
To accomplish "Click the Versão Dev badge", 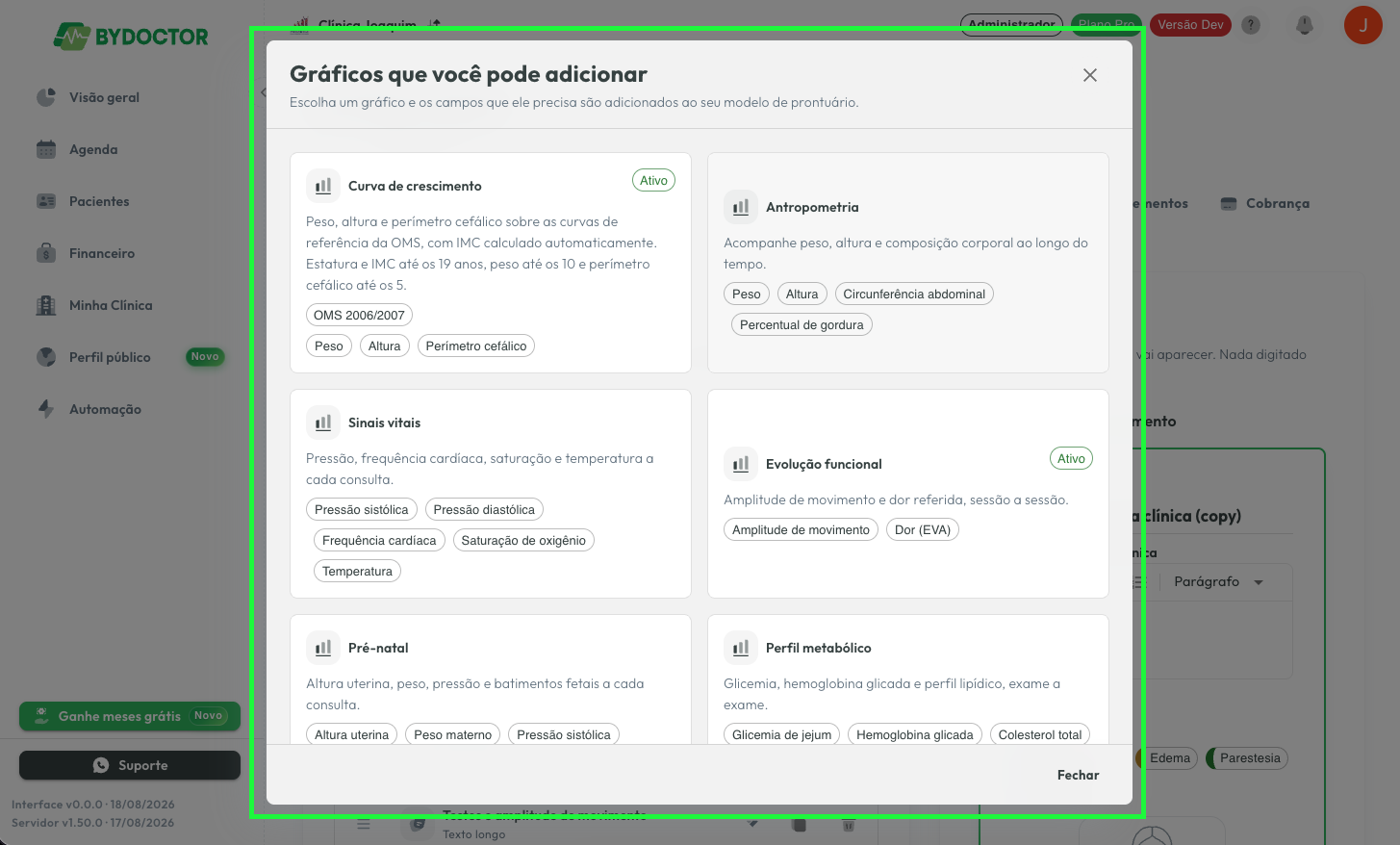I will click(1190, 25).
